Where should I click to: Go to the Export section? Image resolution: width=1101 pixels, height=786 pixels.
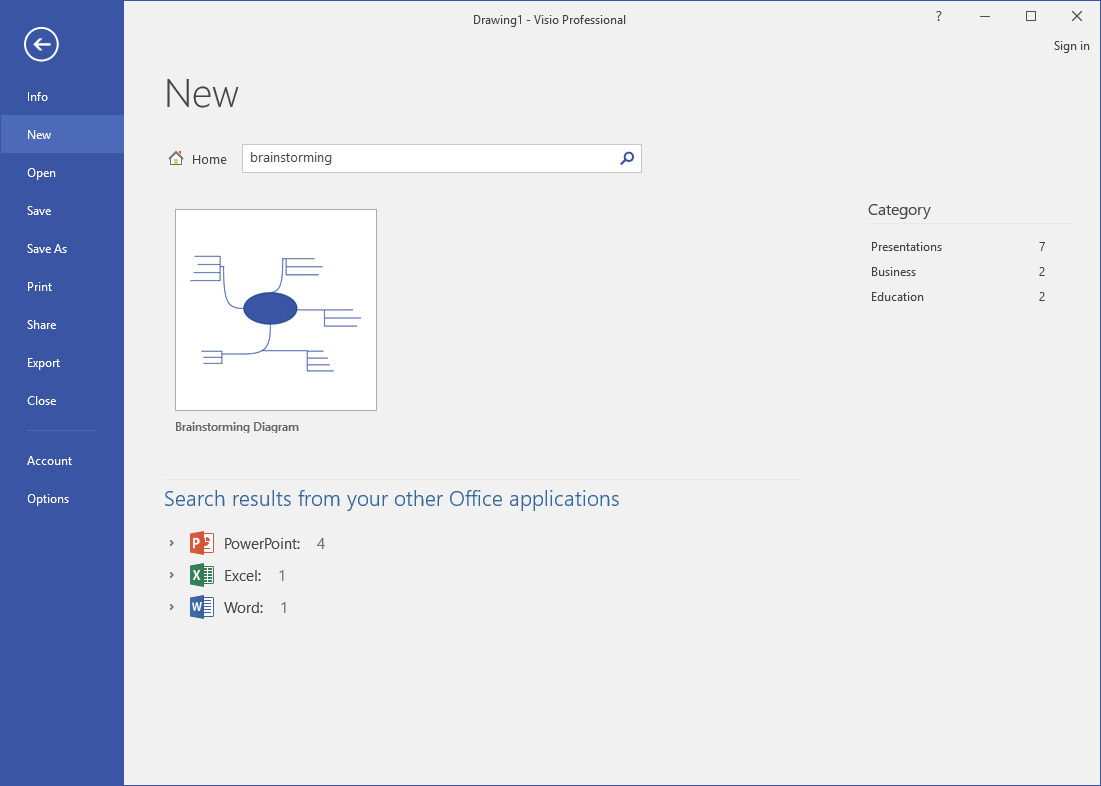point(44,363)
